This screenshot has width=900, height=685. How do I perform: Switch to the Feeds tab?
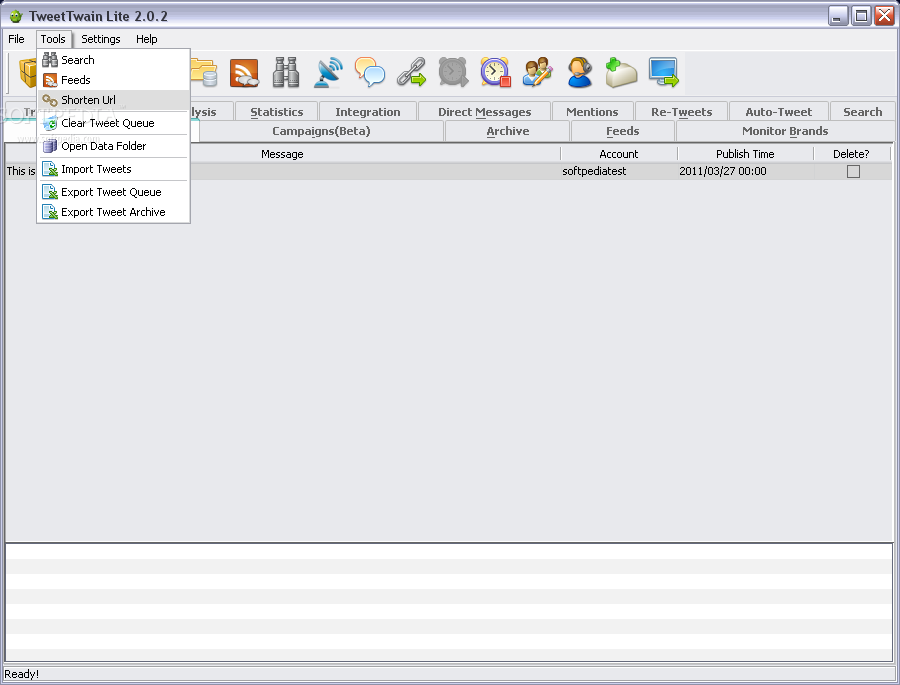(x=623, y=131)
